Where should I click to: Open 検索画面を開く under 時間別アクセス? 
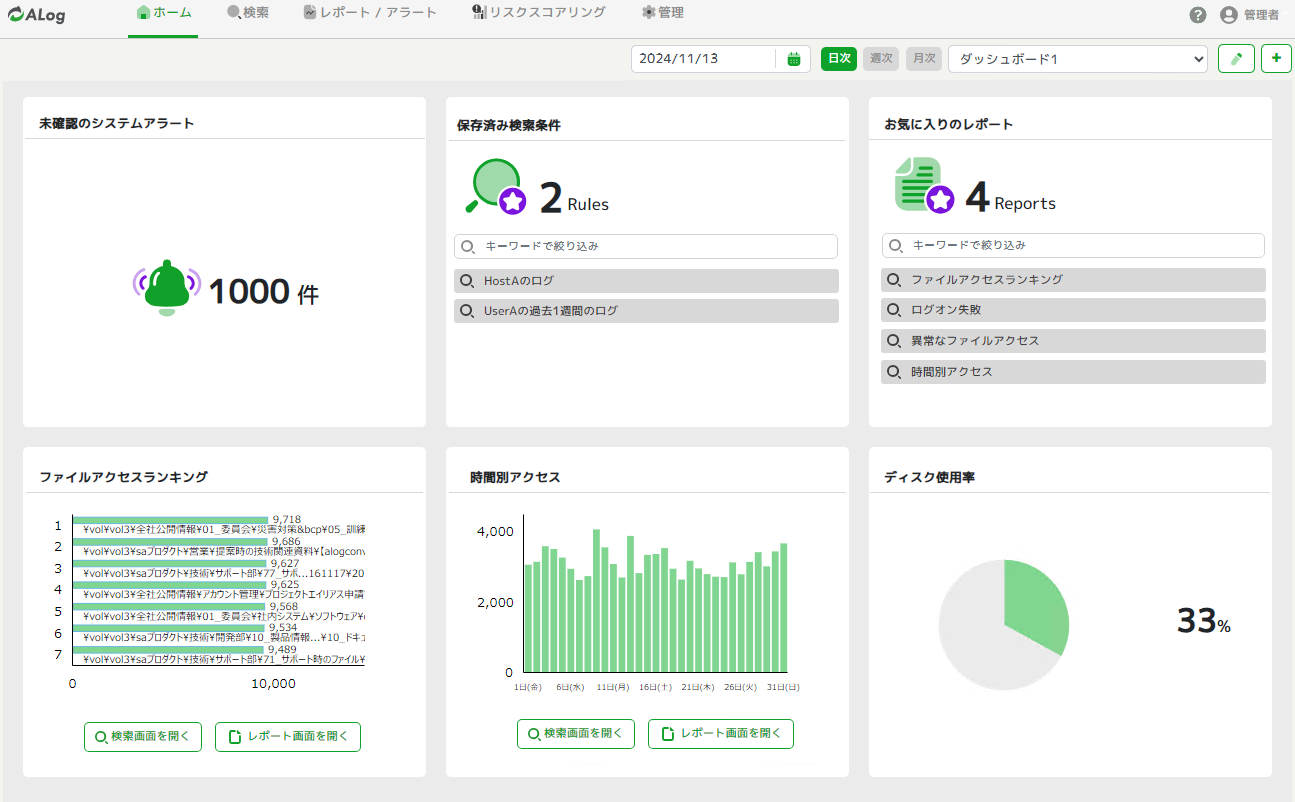(x=576, y=734)
